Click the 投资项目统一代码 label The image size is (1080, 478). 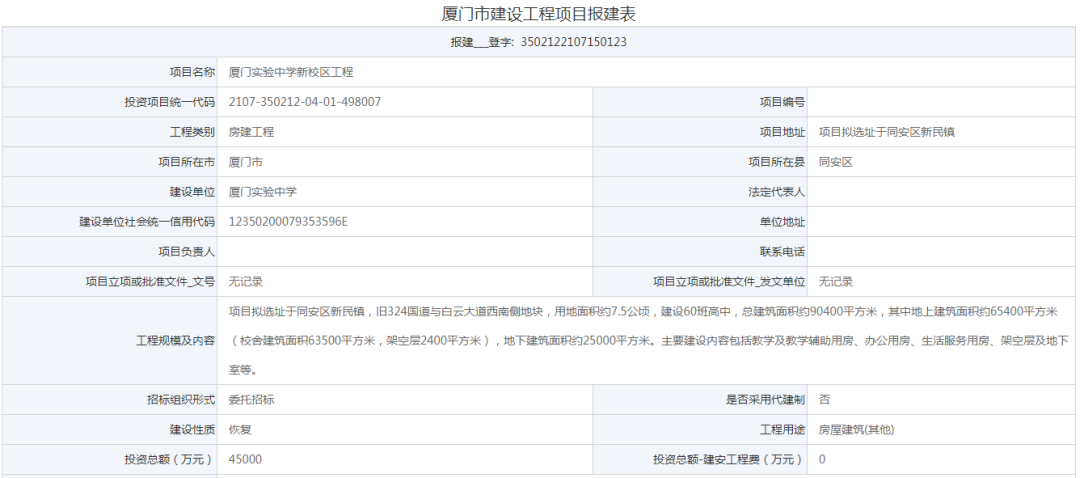click(169, 102)
